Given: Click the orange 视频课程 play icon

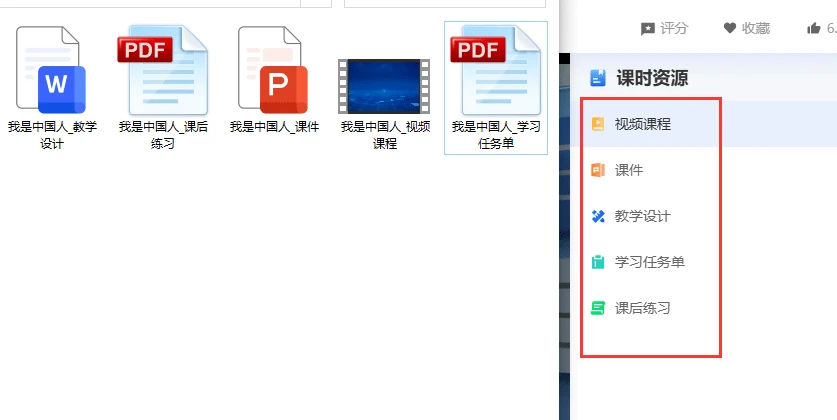Looking at the screenshot, I should (x=598, y=124).
